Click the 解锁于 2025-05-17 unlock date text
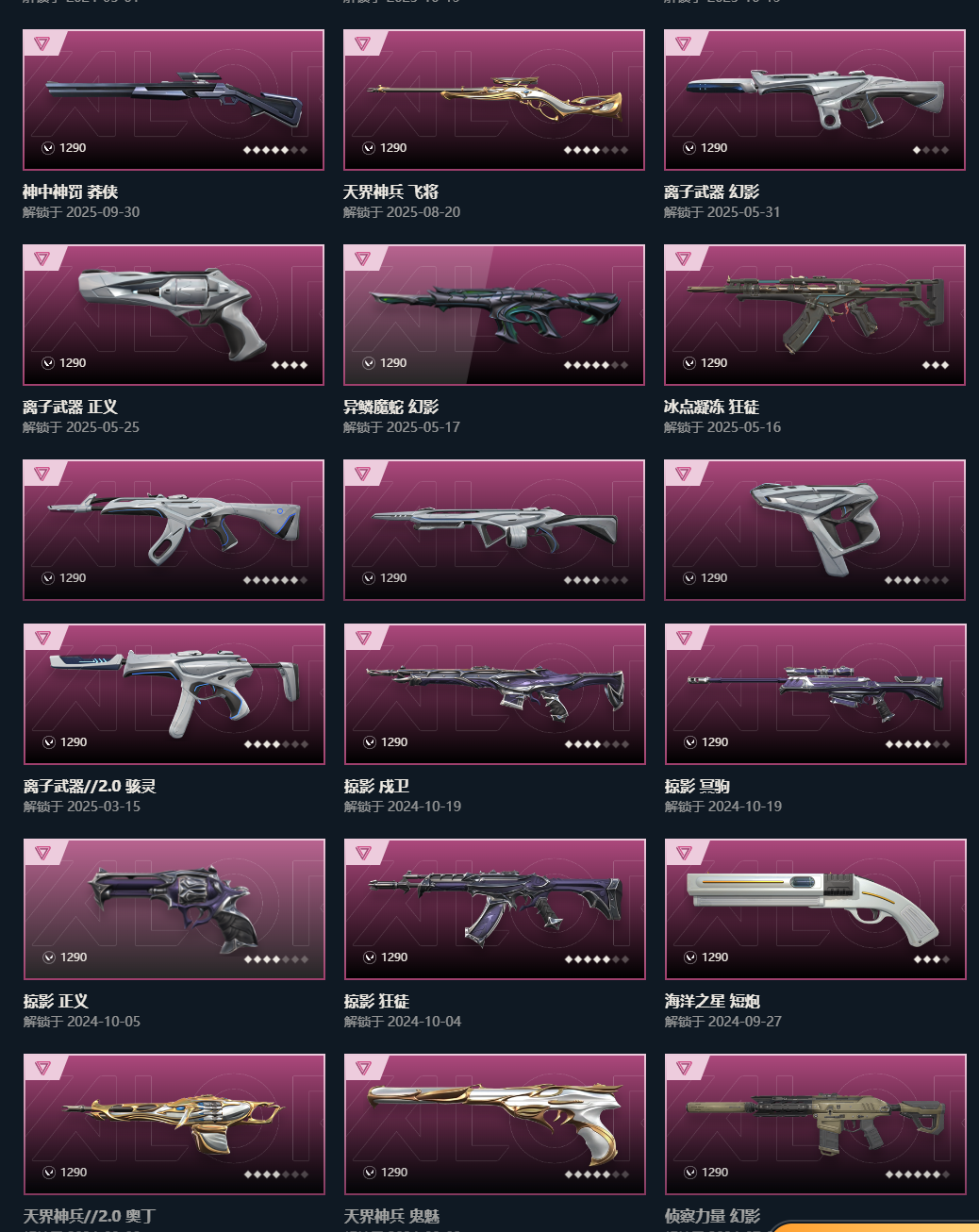 pos(402,427)
